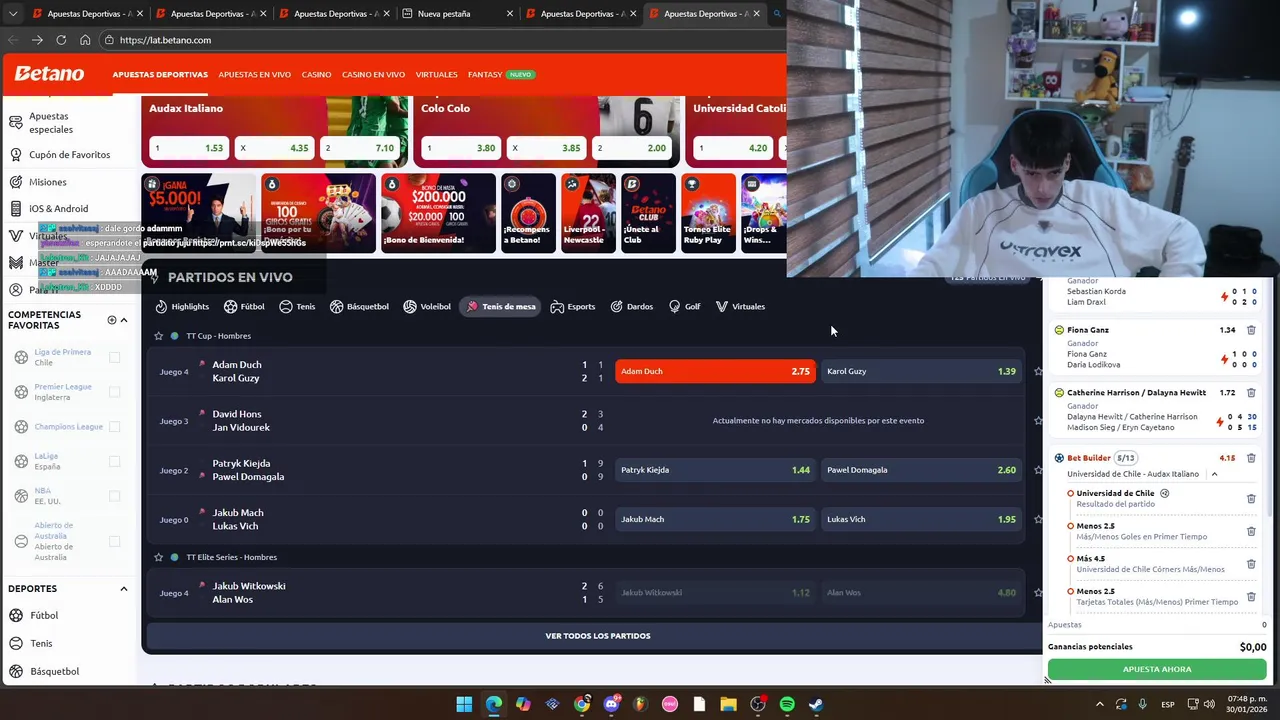
Task: Remove Más 4.5 corners leg
Action: click(x=1251, y=564)
